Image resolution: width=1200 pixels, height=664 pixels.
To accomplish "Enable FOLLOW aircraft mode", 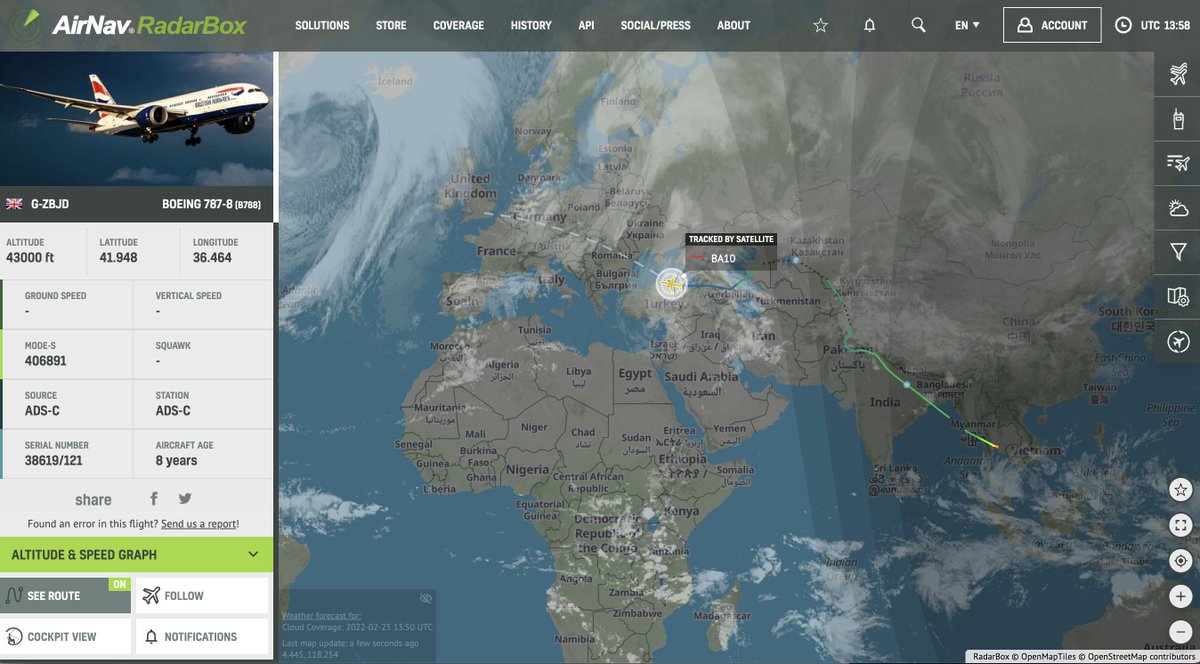I will (202, 595).
